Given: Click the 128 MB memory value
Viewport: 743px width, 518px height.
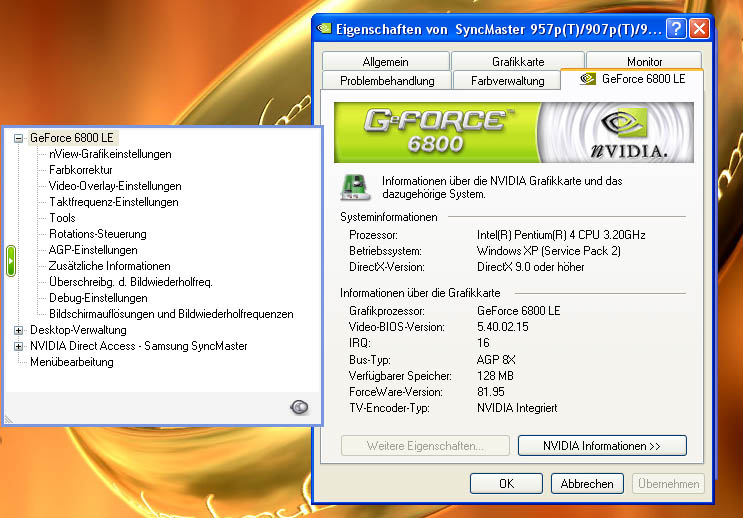Looking at the screenshot, I should 495,376.
